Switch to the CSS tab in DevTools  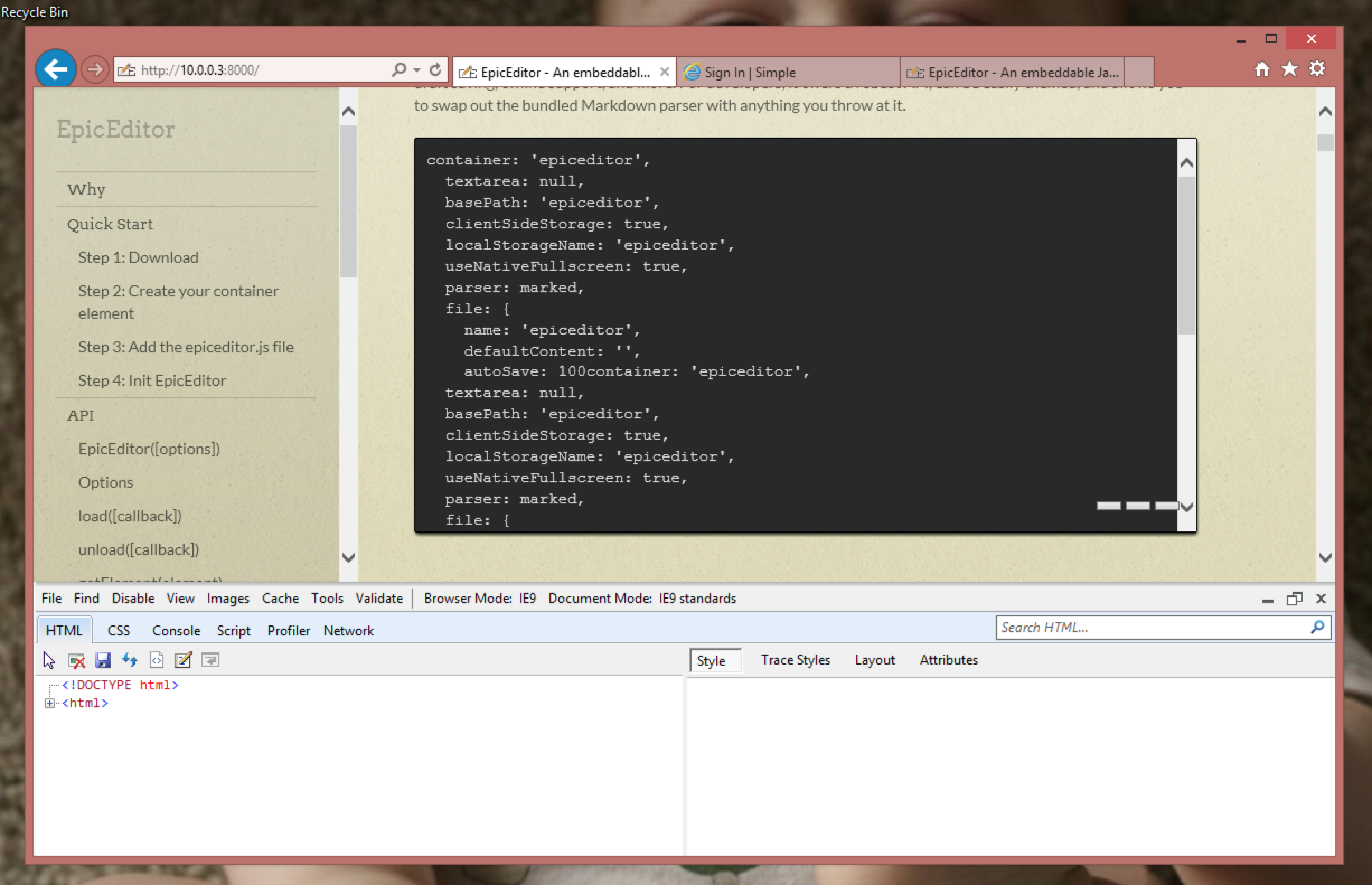coord(118,630)
